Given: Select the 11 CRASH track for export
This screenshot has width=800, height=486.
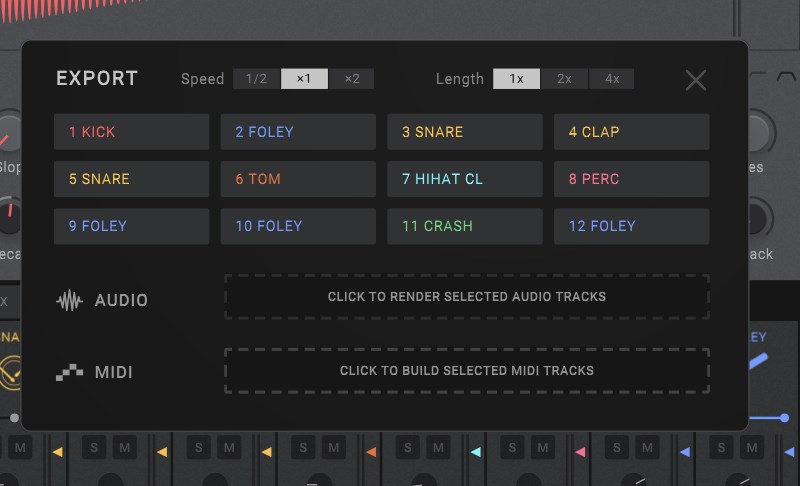Looking at the screenshot, I should click(464, 226).
